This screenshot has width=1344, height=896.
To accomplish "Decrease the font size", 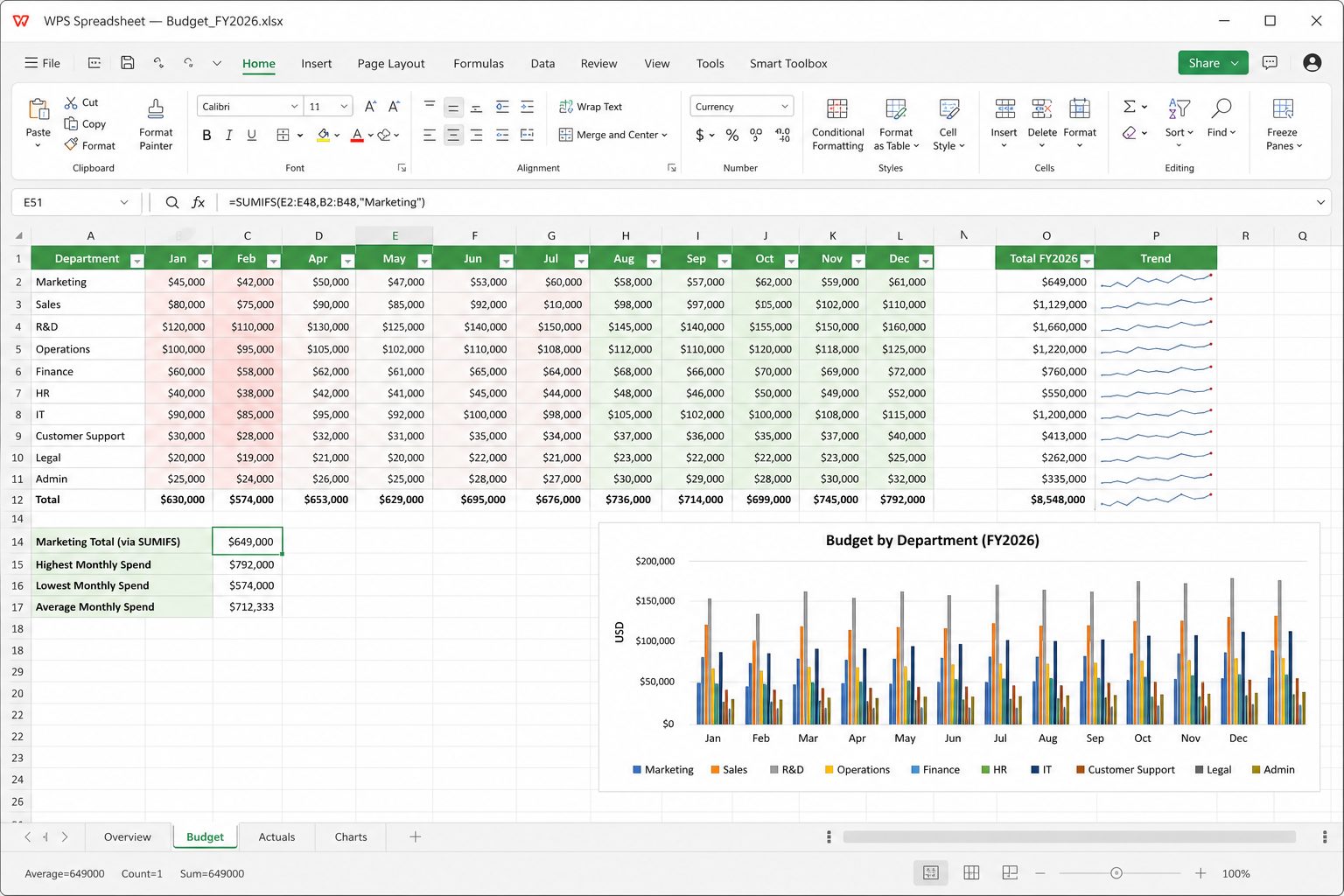I will coord(394,106).
